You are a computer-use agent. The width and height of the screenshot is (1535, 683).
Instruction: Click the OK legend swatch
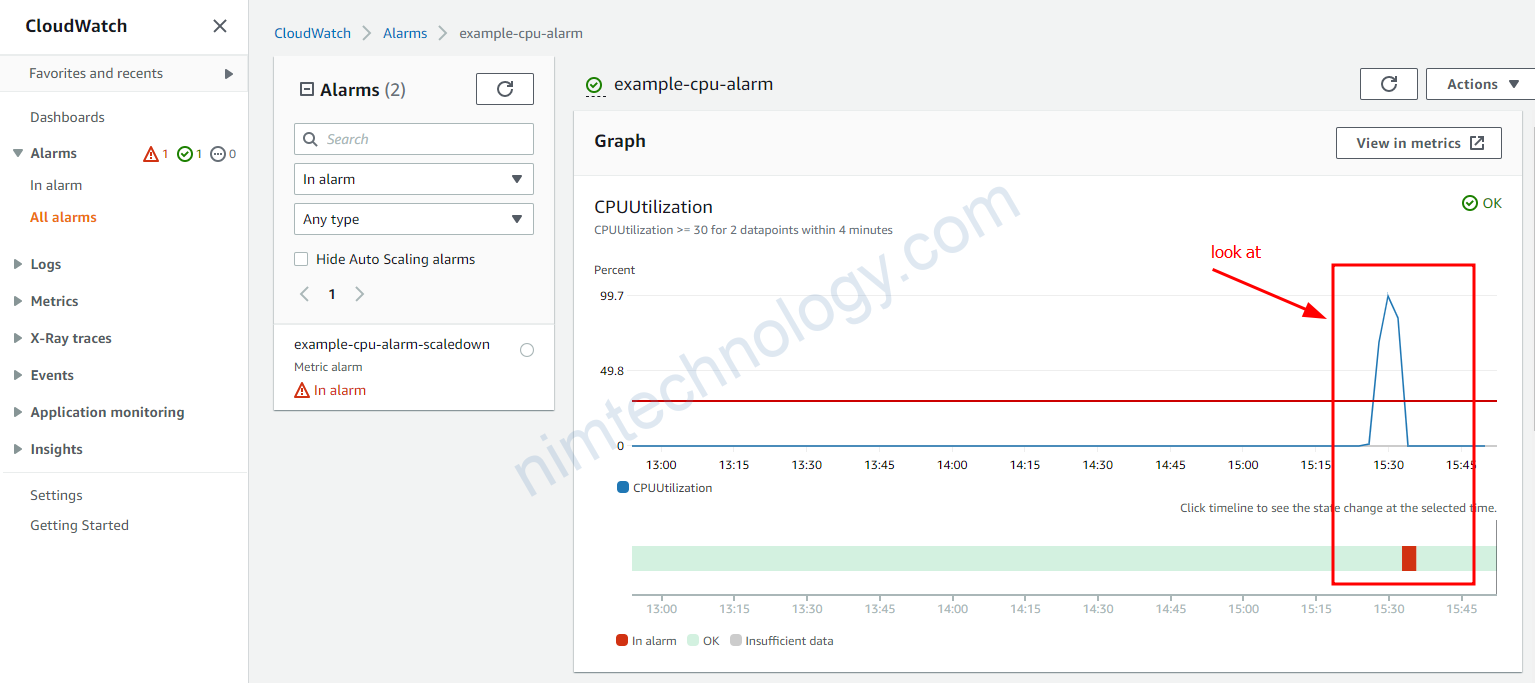click(691, 641)
